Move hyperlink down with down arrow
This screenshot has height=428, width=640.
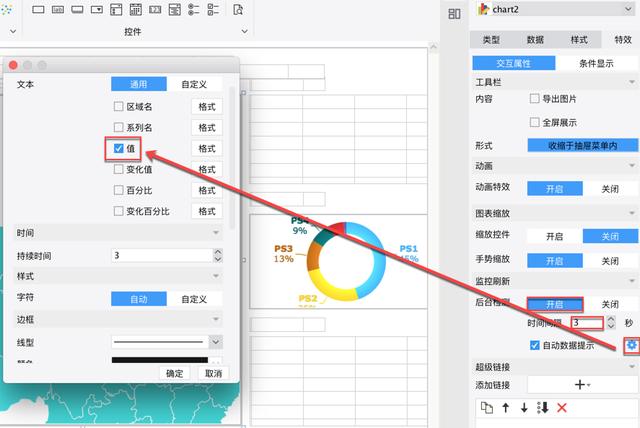point(524,407)
